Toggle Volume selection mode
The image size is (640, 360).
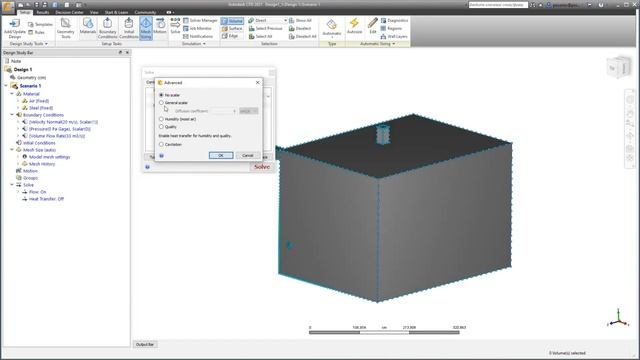pos(232,20)
